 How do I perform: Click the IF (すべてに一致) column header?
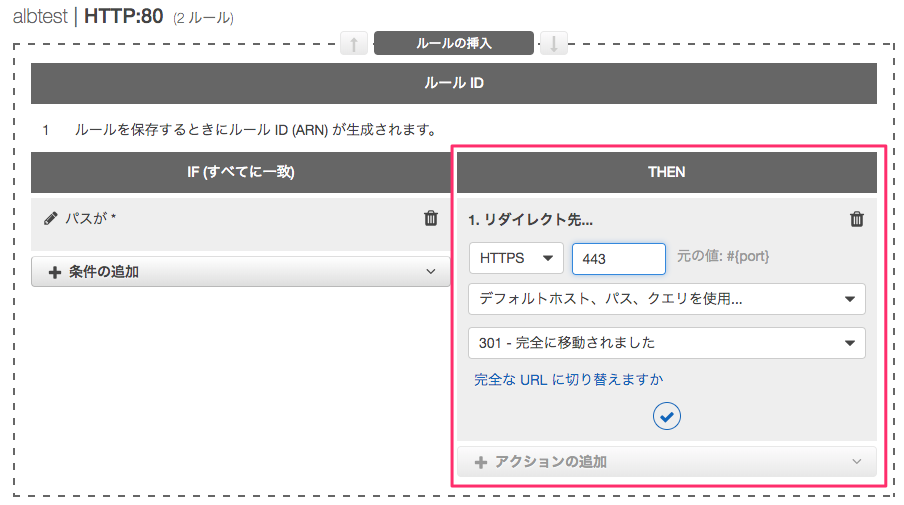click(x=240, y=172)
